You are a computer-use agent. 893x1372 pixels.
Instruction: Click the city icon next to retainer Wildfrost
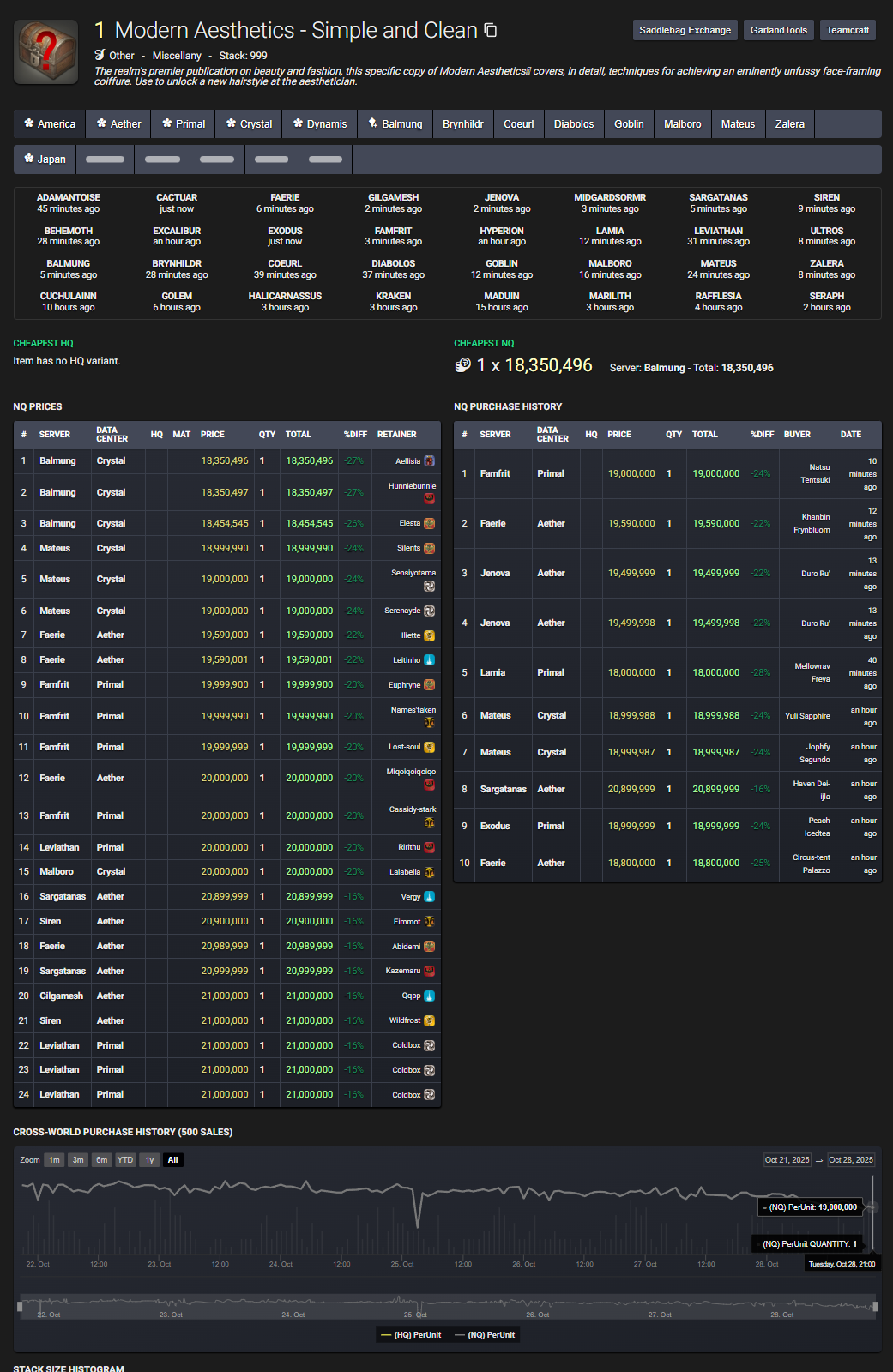430,1020
